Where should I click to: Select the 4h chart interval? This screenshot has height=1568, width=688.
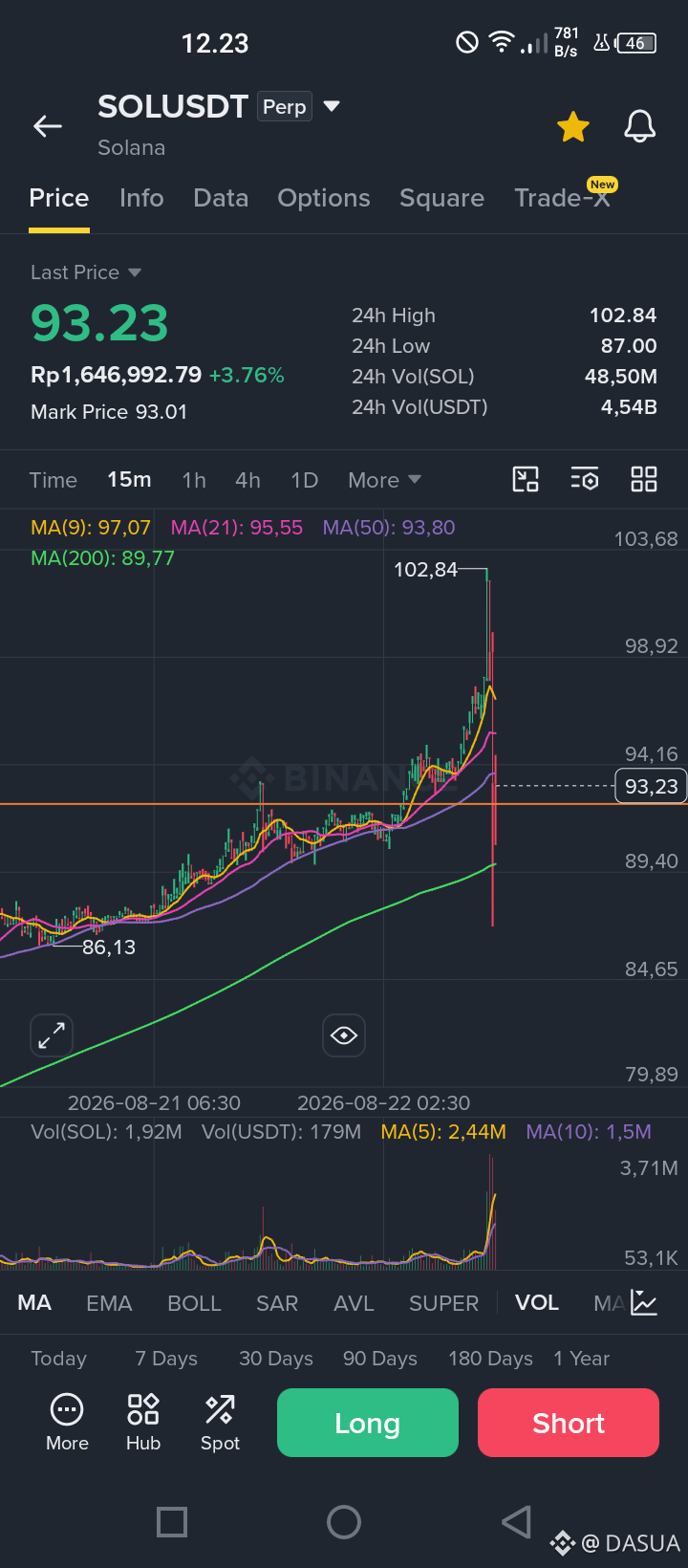point(248,480)
